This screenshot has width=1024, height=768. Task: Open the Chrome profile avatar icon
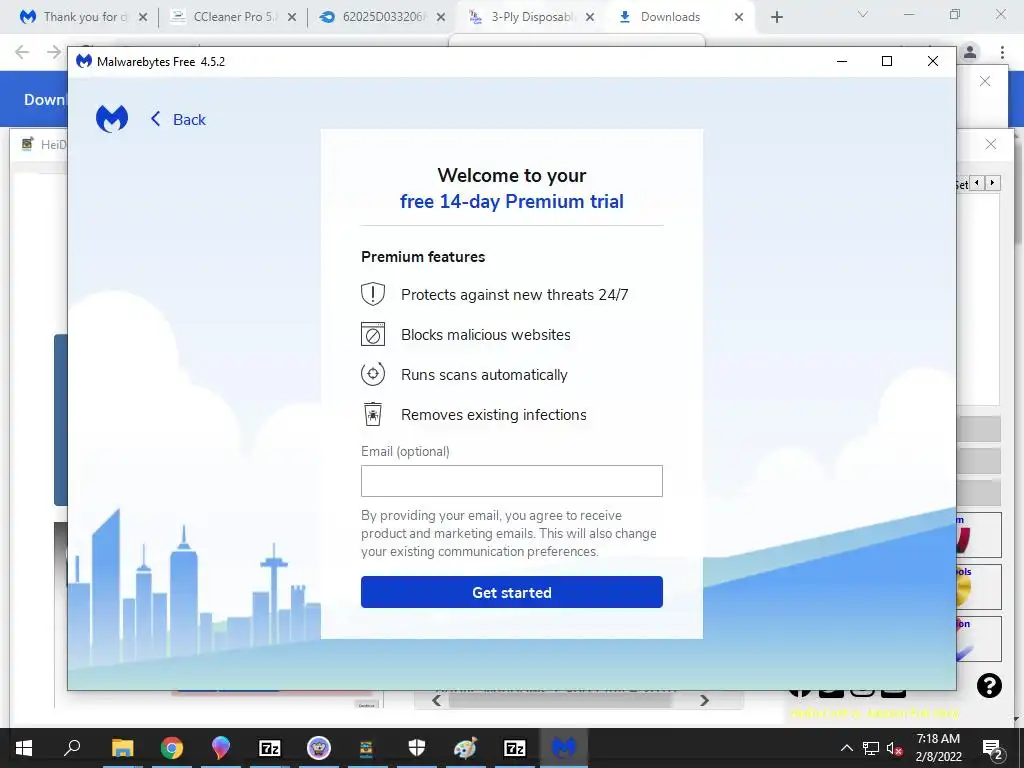pos(970,52)
